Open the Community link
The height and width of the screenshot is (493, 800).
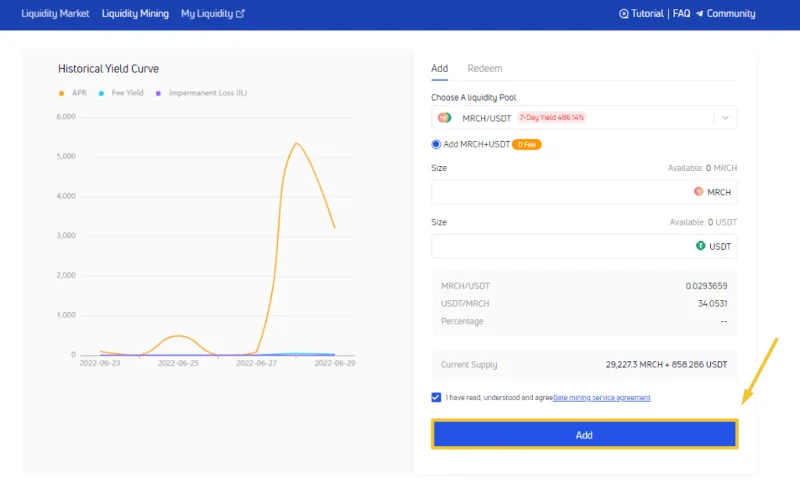point(731,14)
